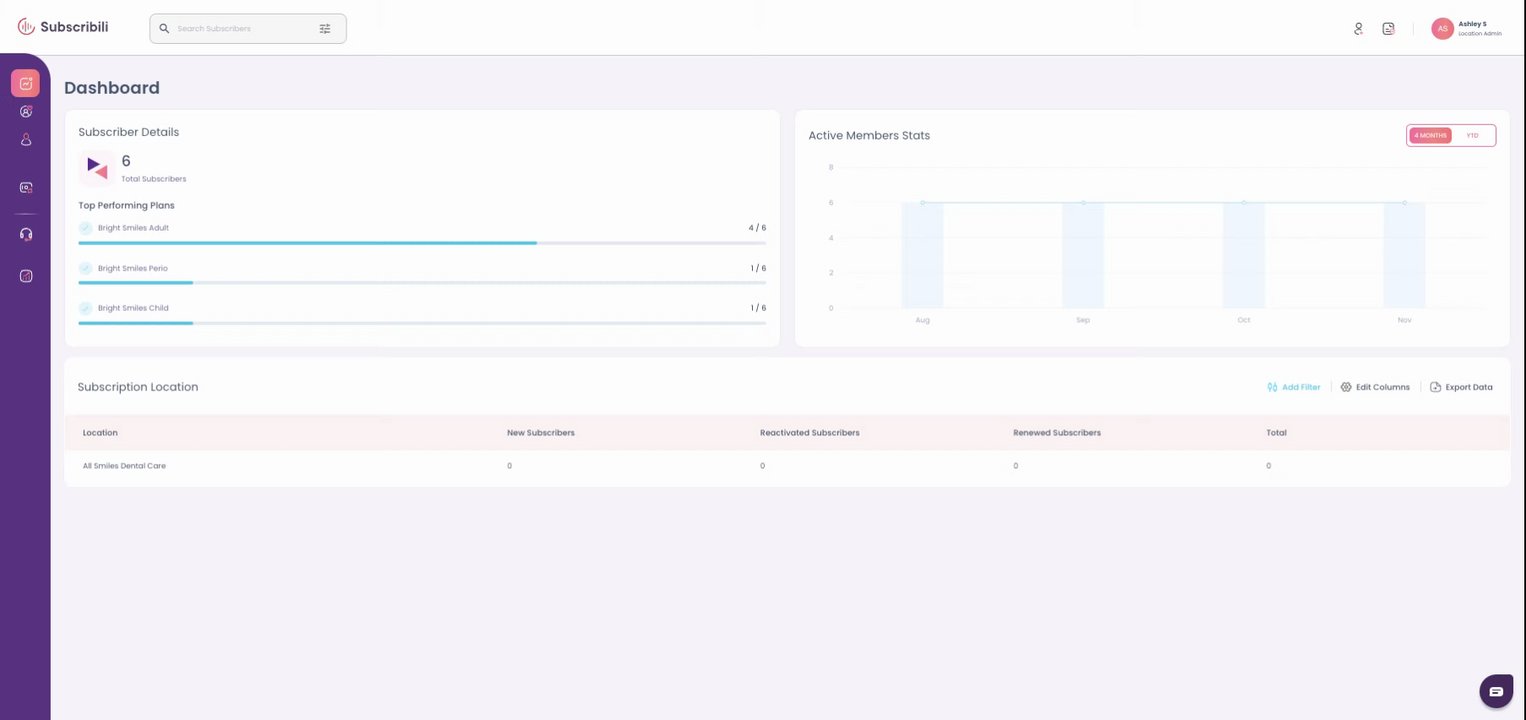Image resolution: width=1526 pixels, height=720 pixels.
Task: Click Export Data button
Action: click(x=1461, y=387)
